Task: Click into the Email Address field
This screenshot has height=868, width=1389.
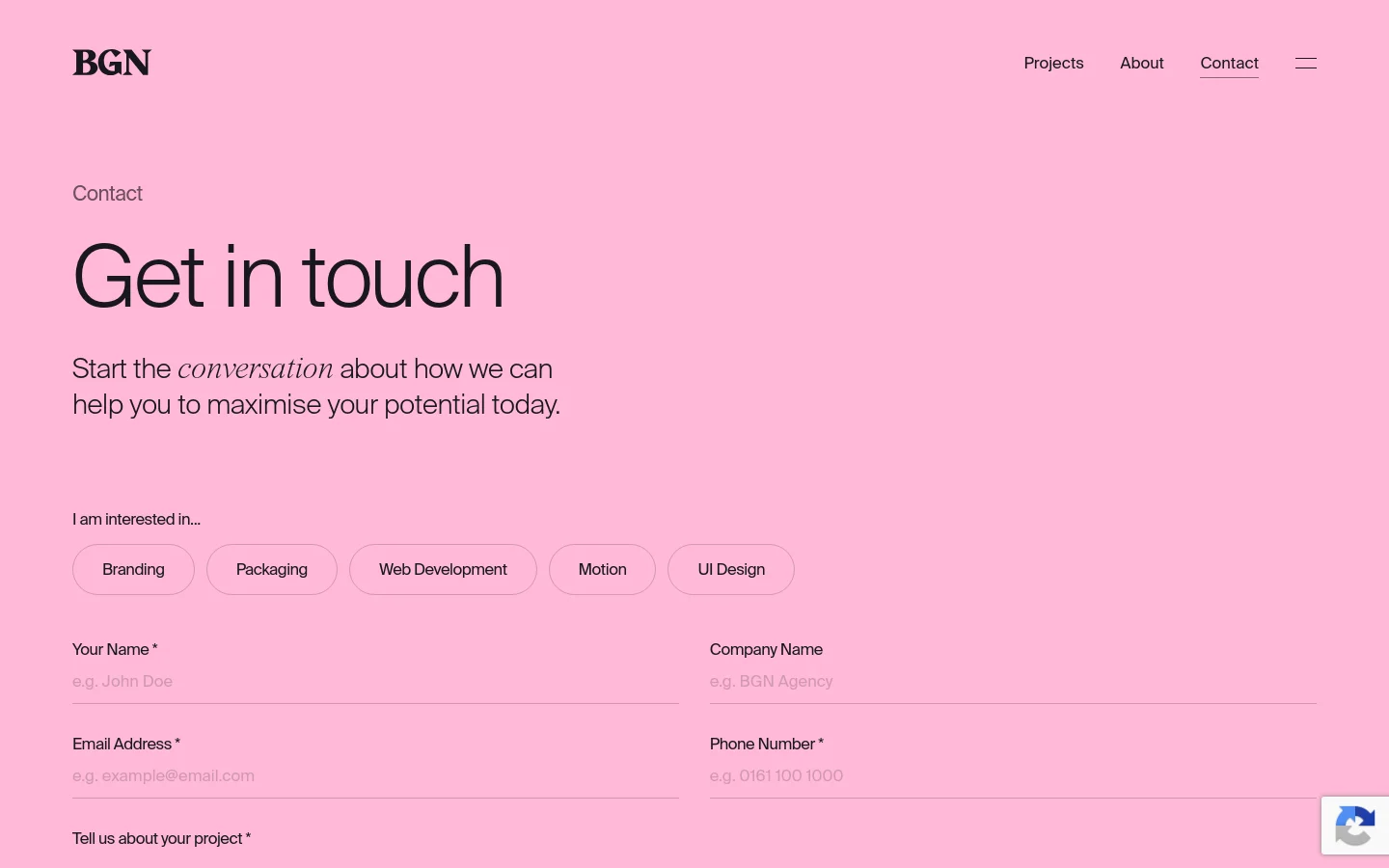Action: 375,775
